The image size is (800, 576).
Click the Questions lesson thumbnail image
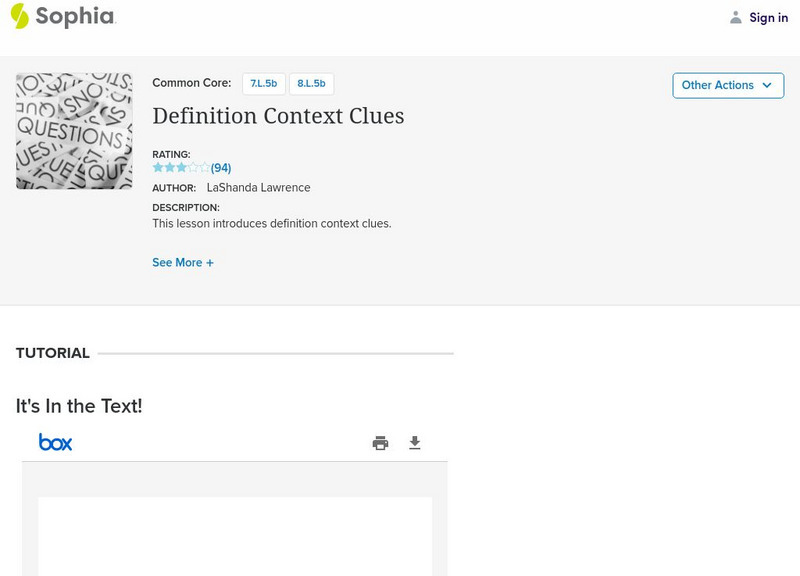coord(74,131)
